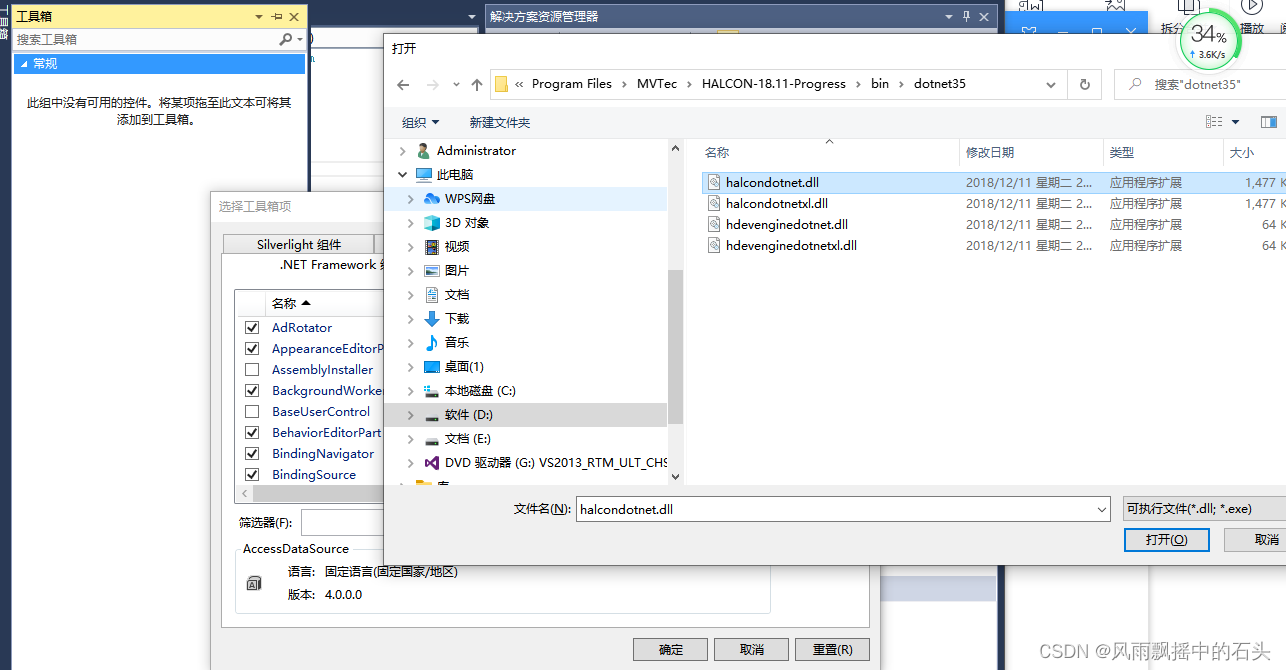The width and height of the screenshot is (1286, 670).
Task: Pin the 工具箱 panel
Action: (x=275, y=17)
